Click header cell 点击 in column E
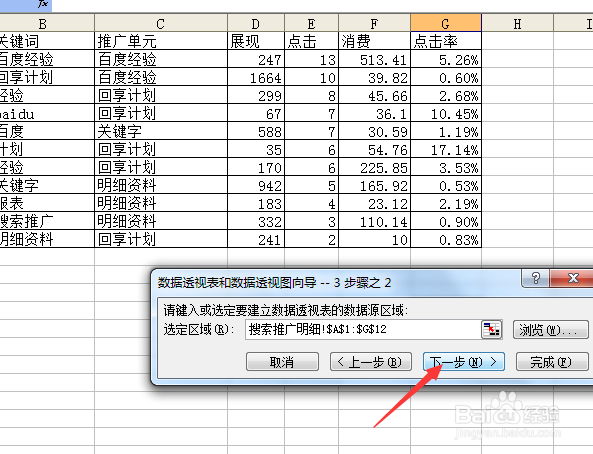593x454 pixels. (311, 41)
